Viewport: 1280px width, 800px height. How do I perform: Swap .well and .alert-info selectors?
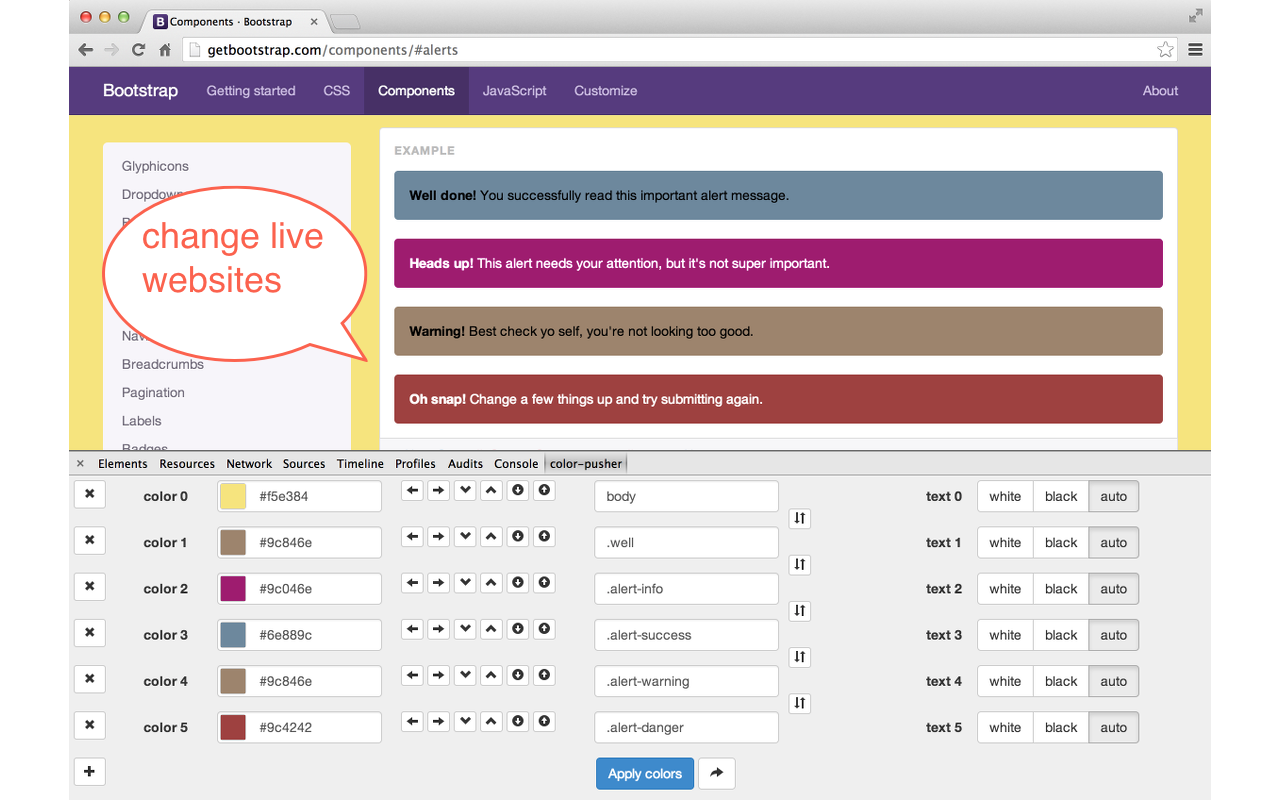(x=799, y=564)
